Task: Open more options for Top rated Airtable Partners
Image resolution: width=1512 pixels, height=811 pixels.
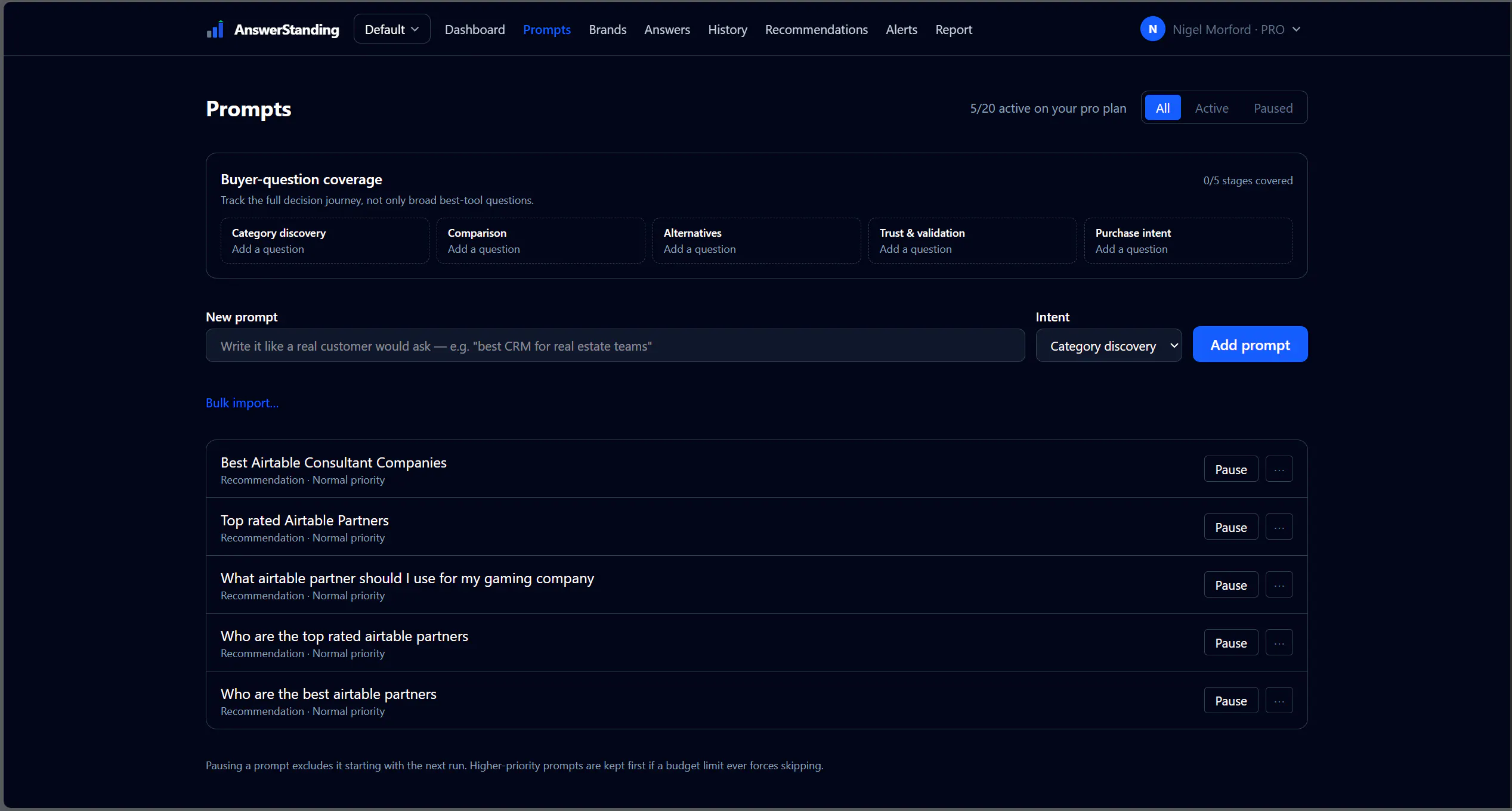Action: (x=1279, y=527)
